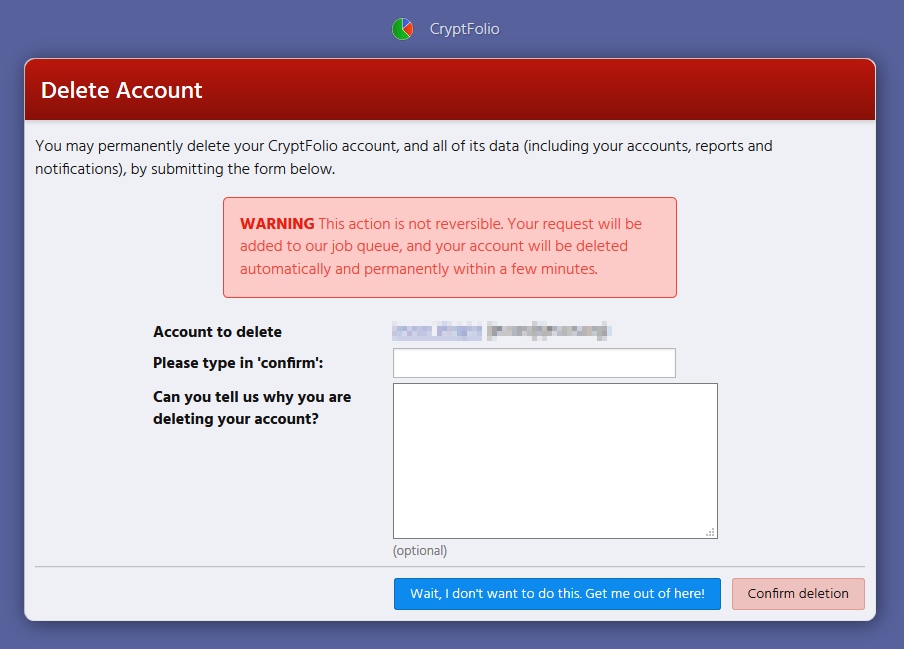Click the Delete Account heading

tap(122, 91)
